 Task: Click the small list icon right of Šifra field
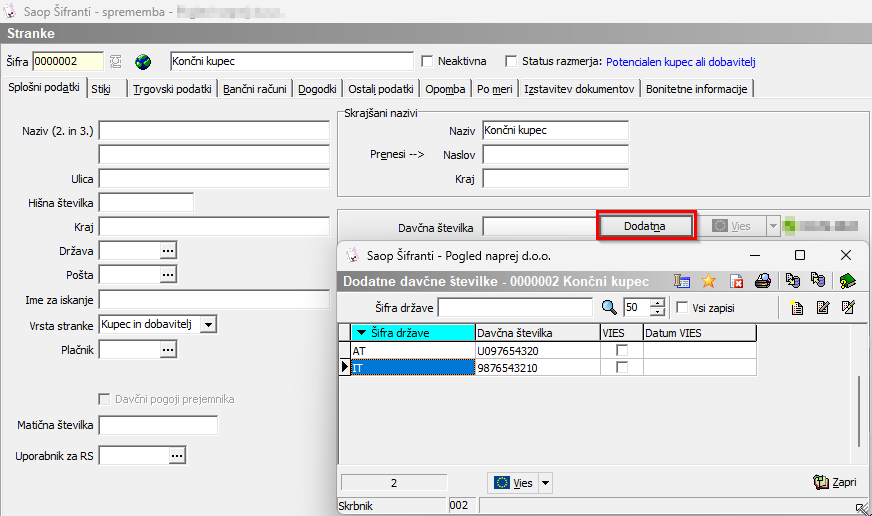[x=116, y=62]
